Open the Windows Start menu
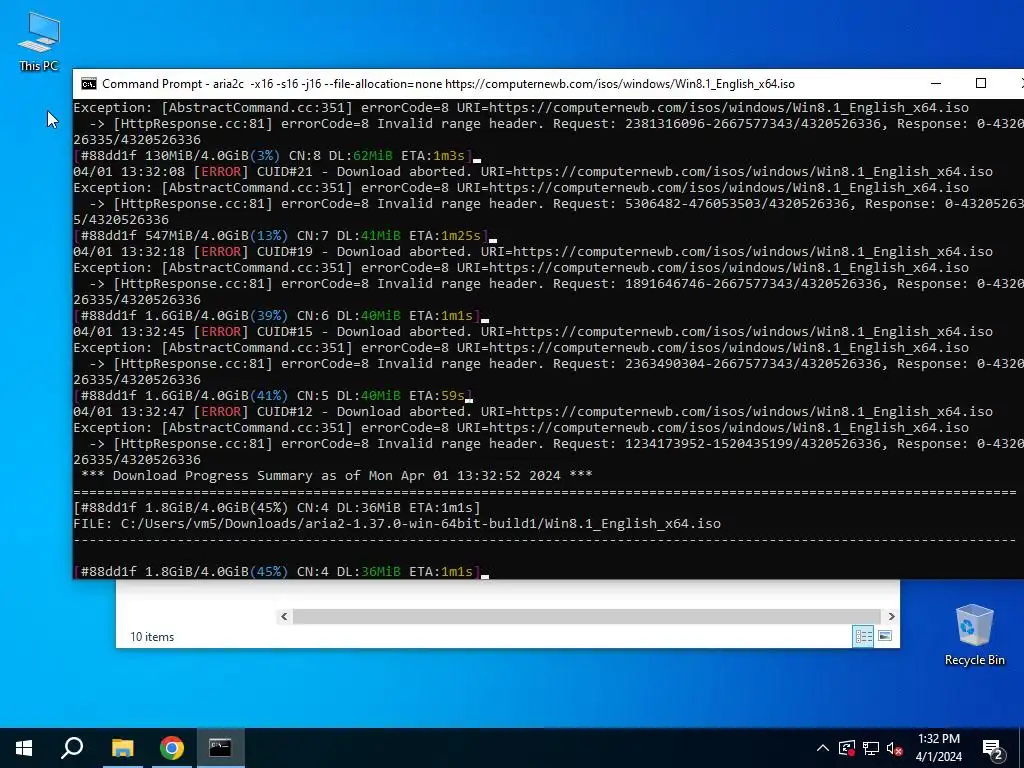 click(x=24, y=748)
